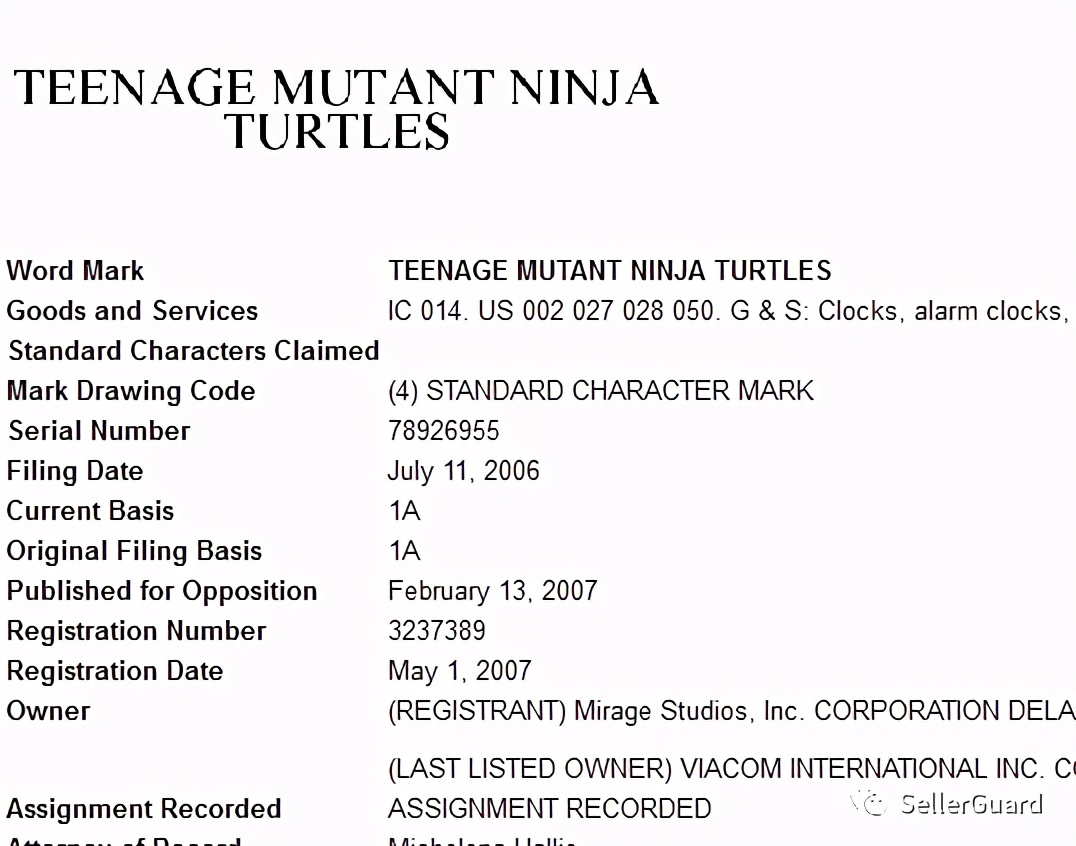Select the Standard Characters Claimed label
The image size is (1076, 846).
point(194,351)
